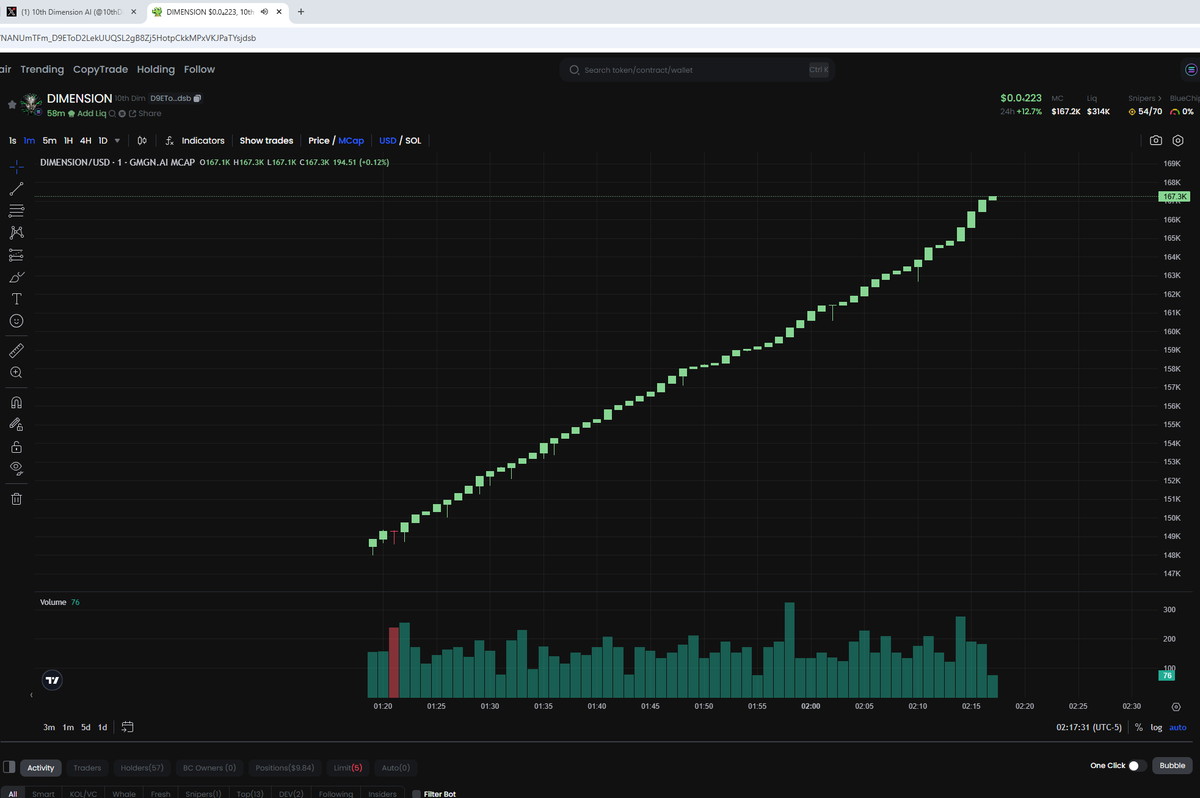The image size is (1200, 798).
Task: Click the DIMENSION tab's audio speaker icon
Action: pyautogui.click(x=262, y=12)
